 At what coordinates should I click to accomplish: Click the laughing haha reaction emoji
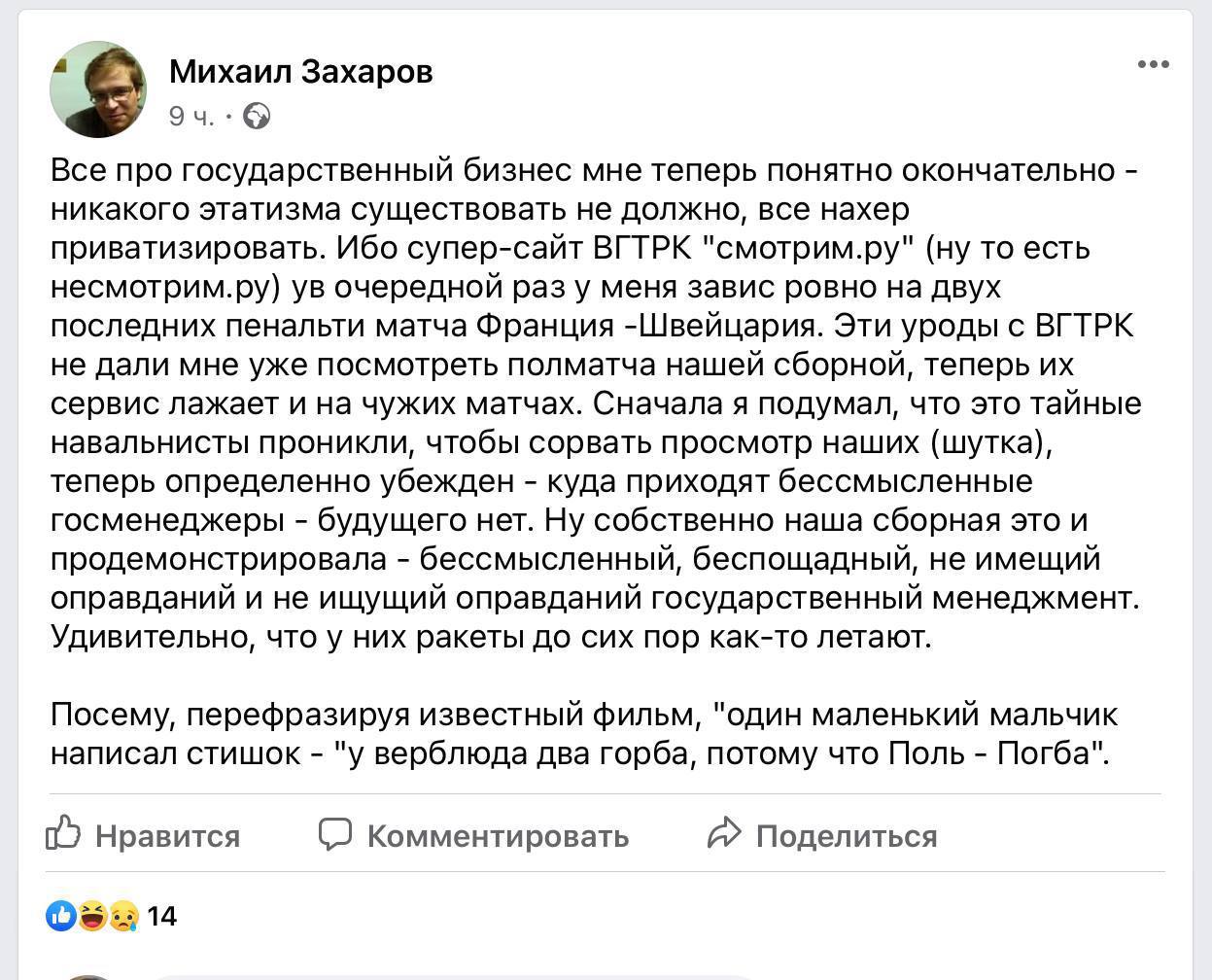pos(92,915)
